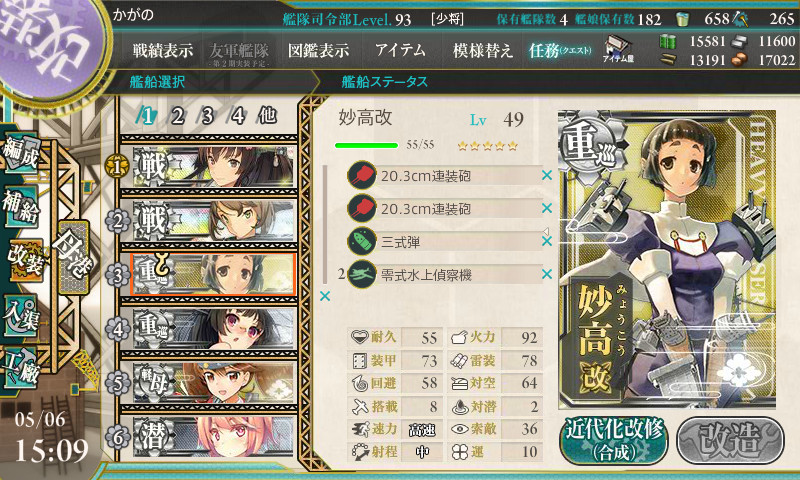
Task: Remove the 三式弾 equipment with its X
Action: click(x=547, y=241)
